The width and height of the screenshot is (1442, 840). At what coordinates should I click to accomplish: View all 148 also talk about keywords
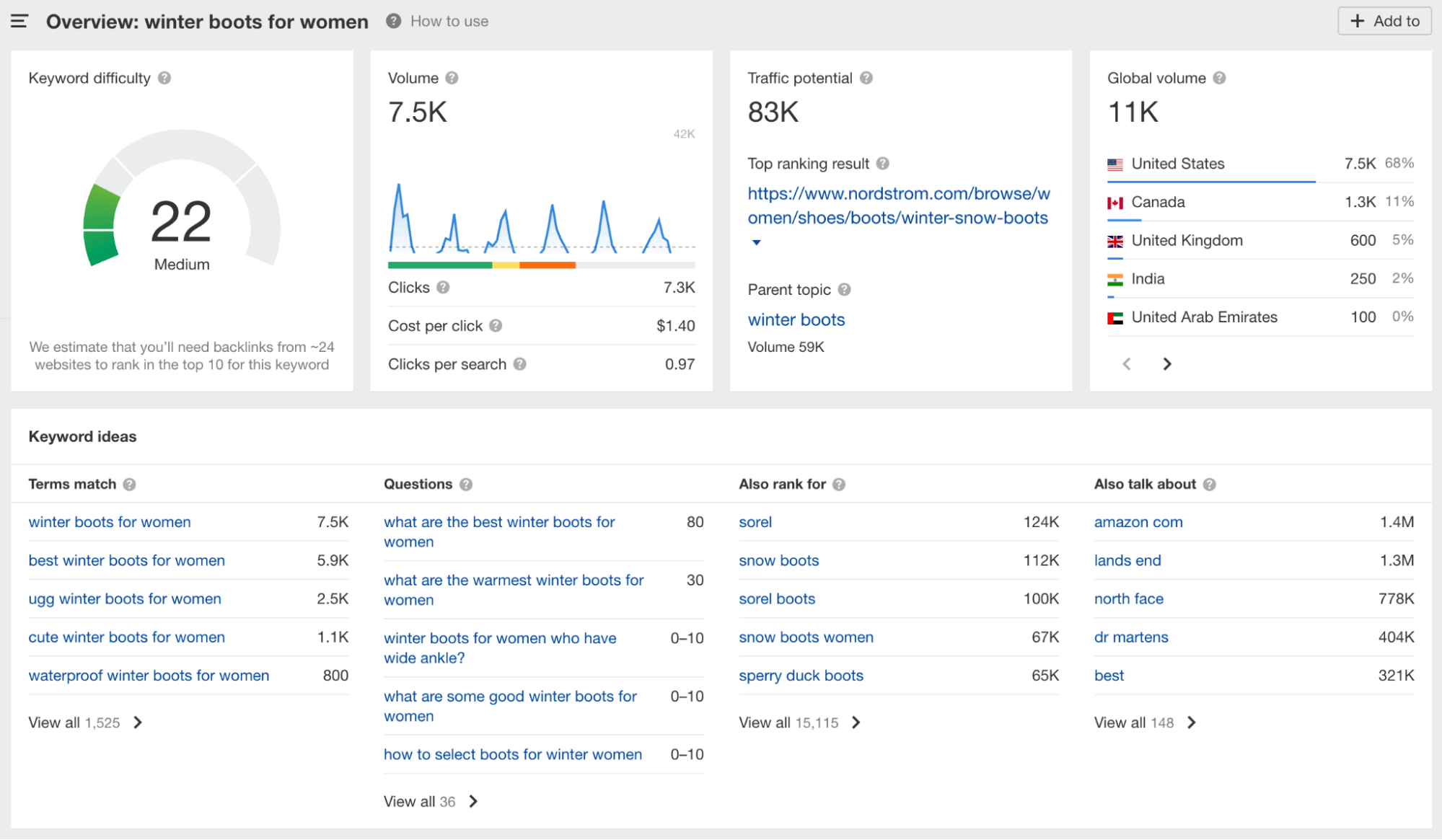tap(1146, 722)
